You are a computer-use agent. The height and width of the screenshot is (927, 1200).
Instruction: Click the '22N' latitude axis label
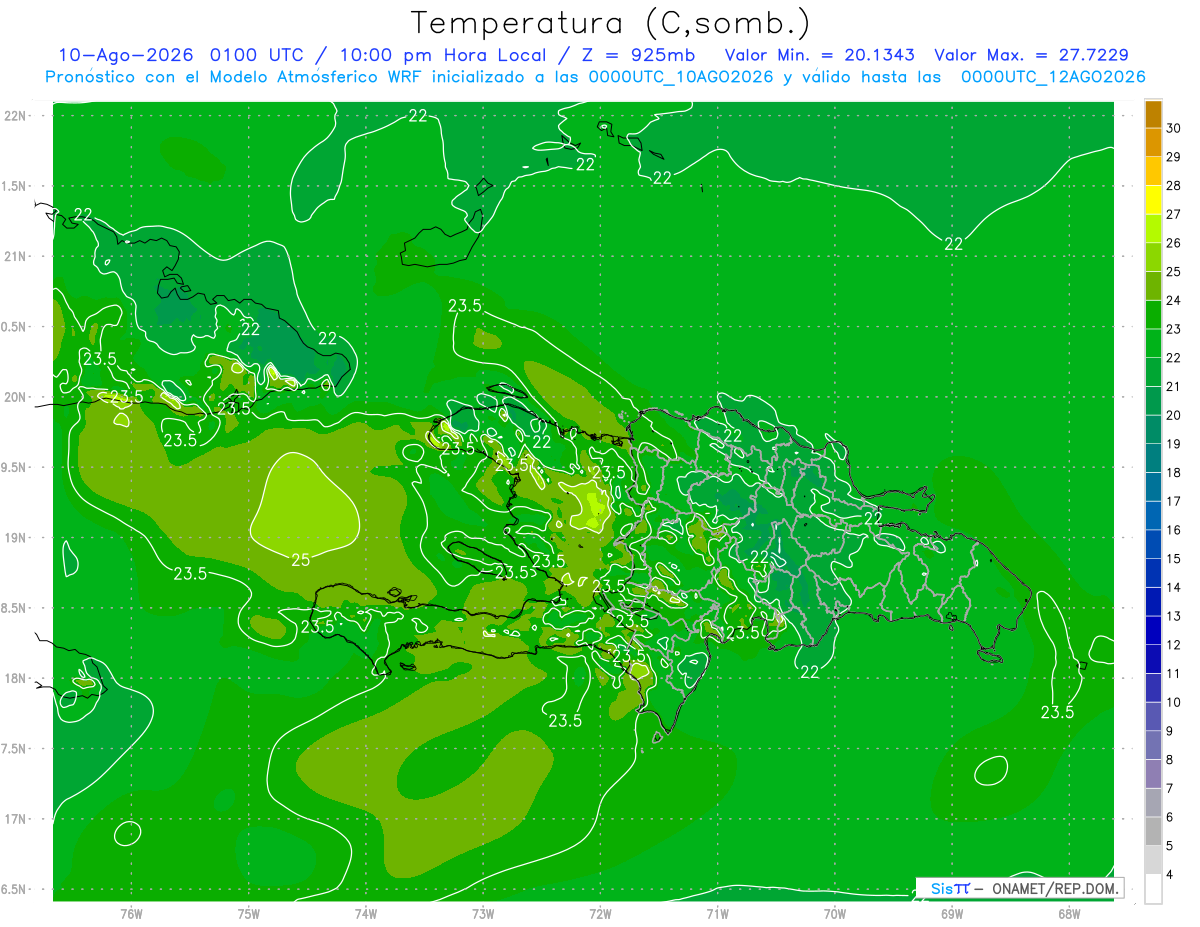pos(16,116)
